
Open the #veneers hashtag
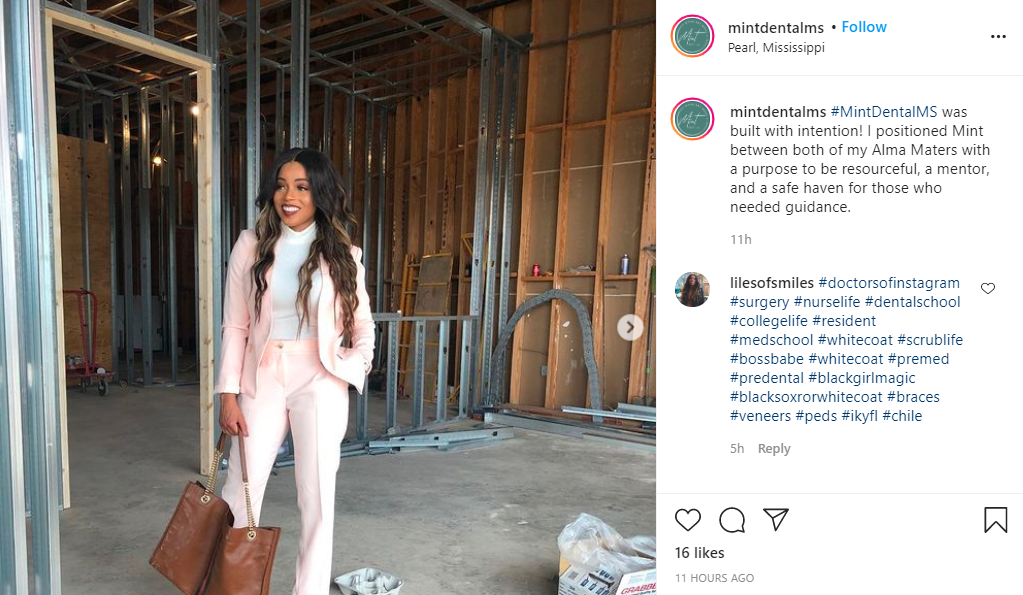(x=760, y=416)
